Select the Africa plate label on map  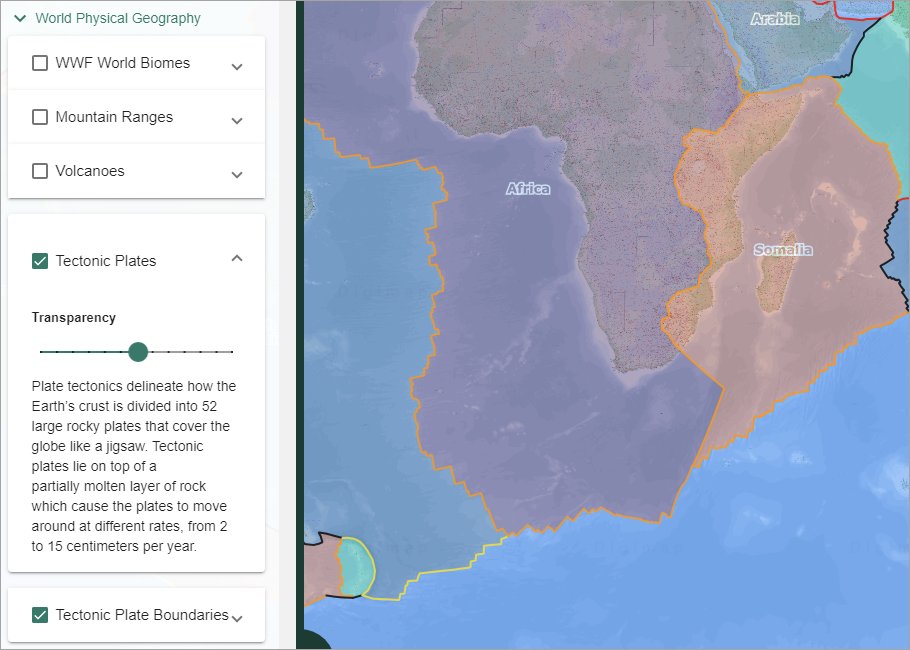(528, 188)
